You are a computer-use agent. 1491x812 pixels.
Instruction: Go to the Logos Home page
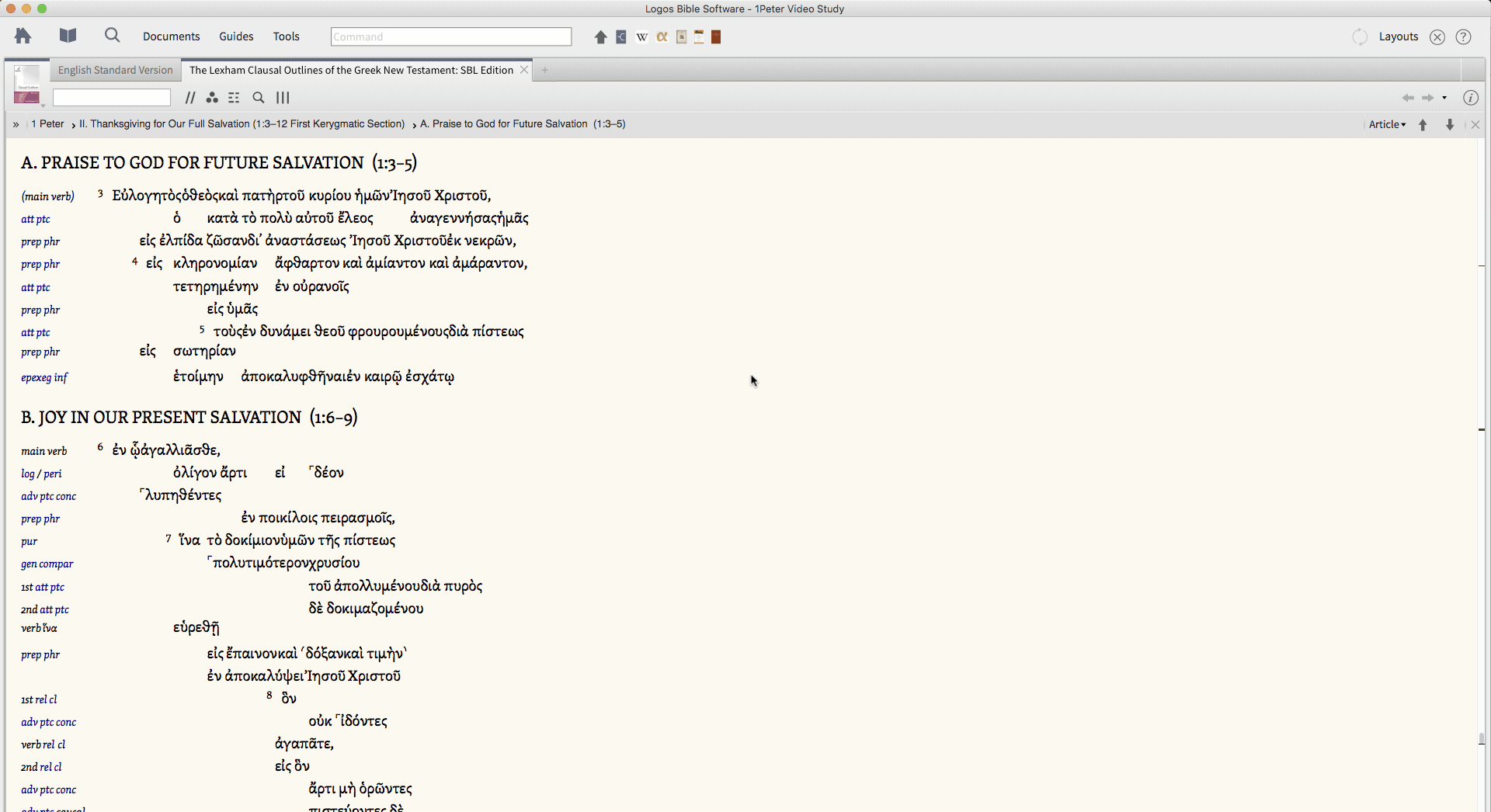coord(23,36)
